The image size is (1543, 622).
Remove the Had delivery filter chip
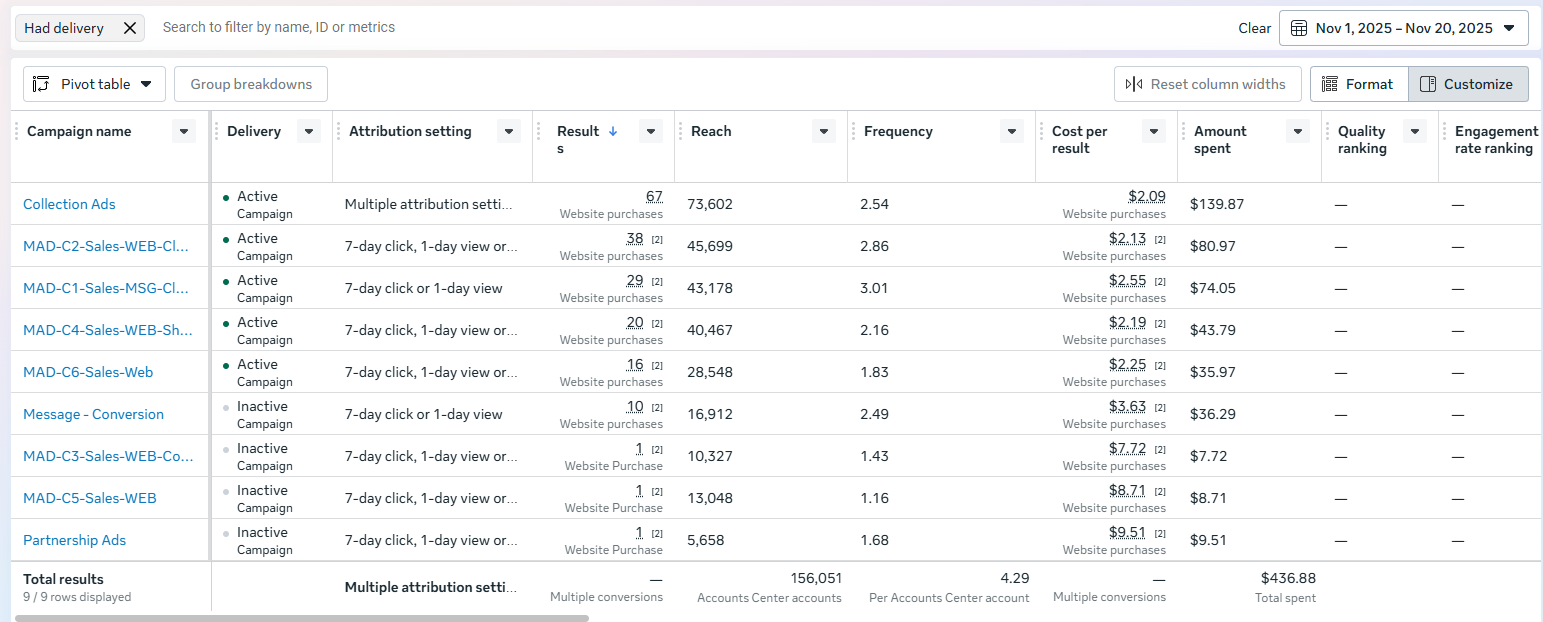(x=130, y=28)
